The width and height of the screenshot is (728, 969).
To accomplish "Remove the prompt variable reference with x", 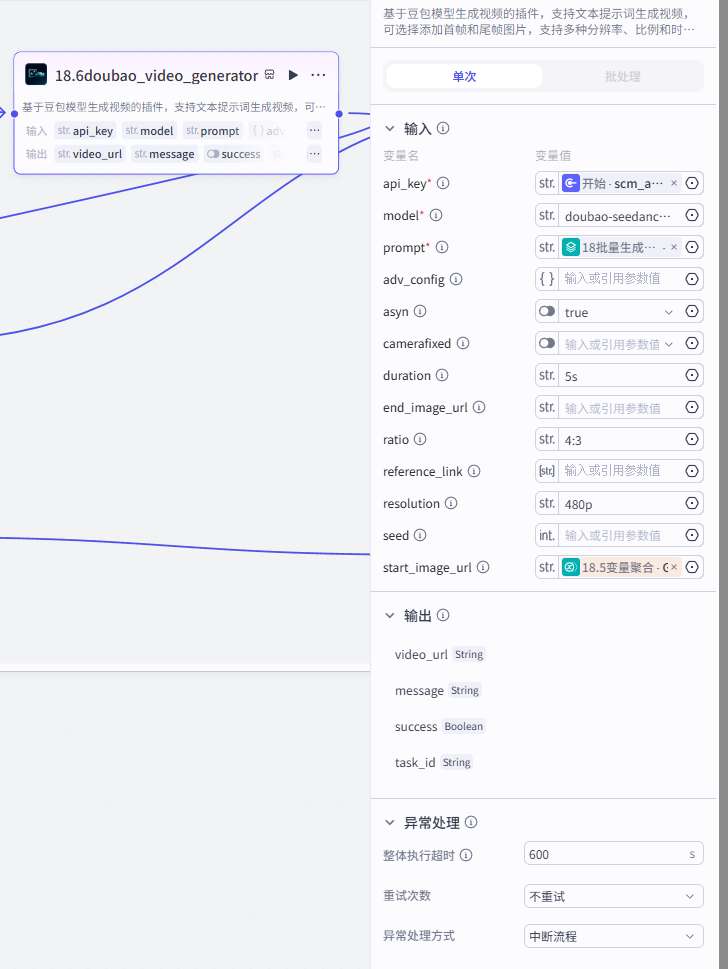I will tap(674, 247).
